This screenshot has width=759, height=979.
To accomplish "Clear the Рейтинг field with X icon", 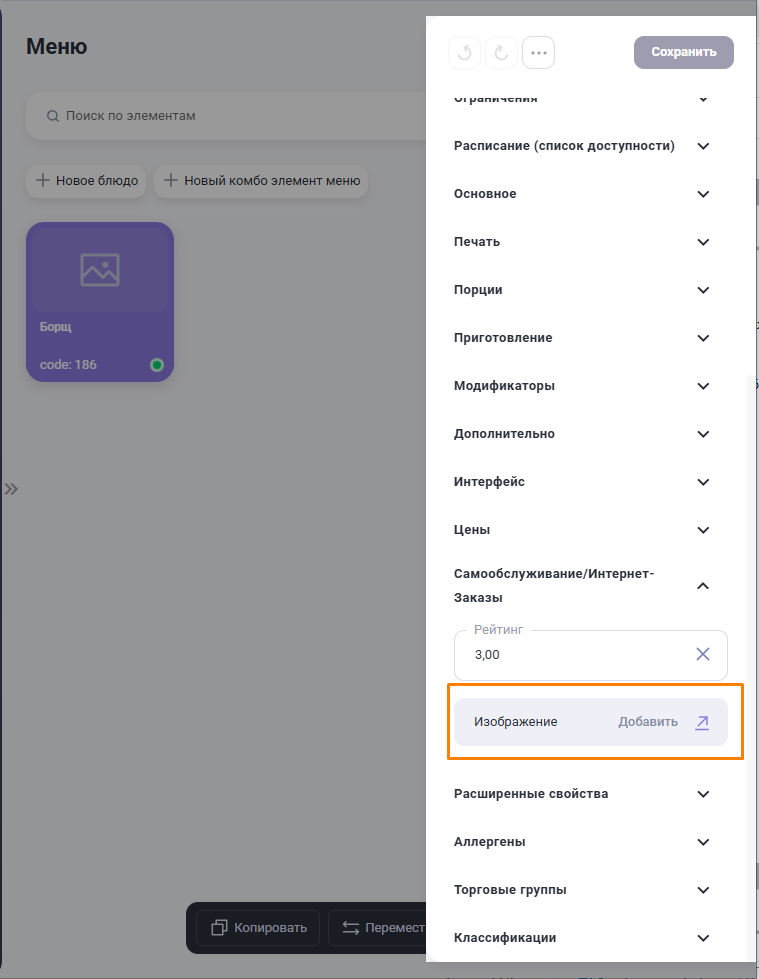I will click(x=703, y=654).
